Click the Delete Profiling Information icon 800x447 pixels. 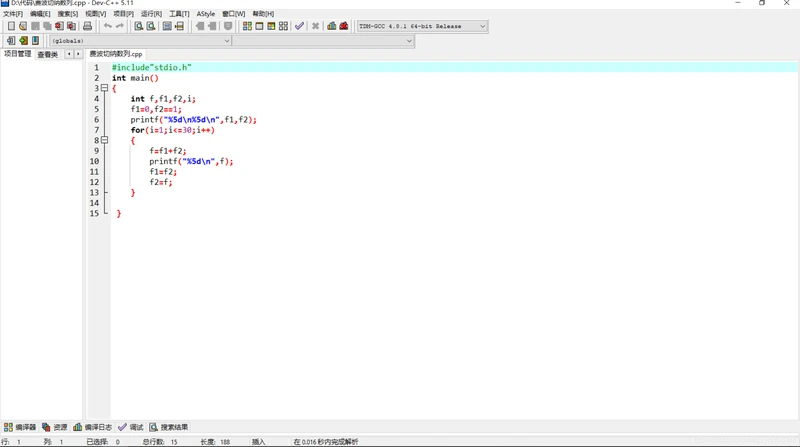pyautogui.click(x=344, y=26)
